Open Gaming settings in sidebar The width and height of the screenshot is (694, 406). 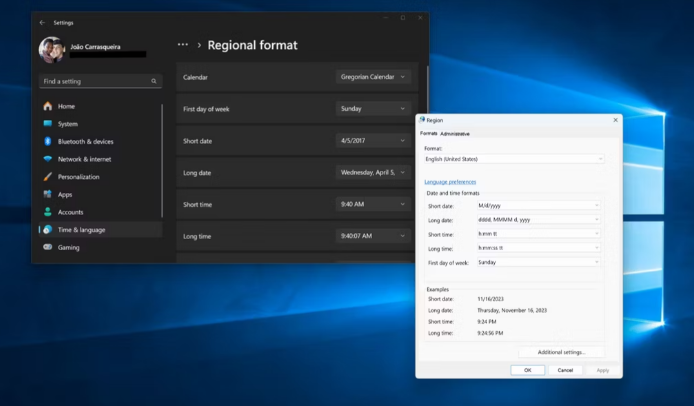[100, 247]
